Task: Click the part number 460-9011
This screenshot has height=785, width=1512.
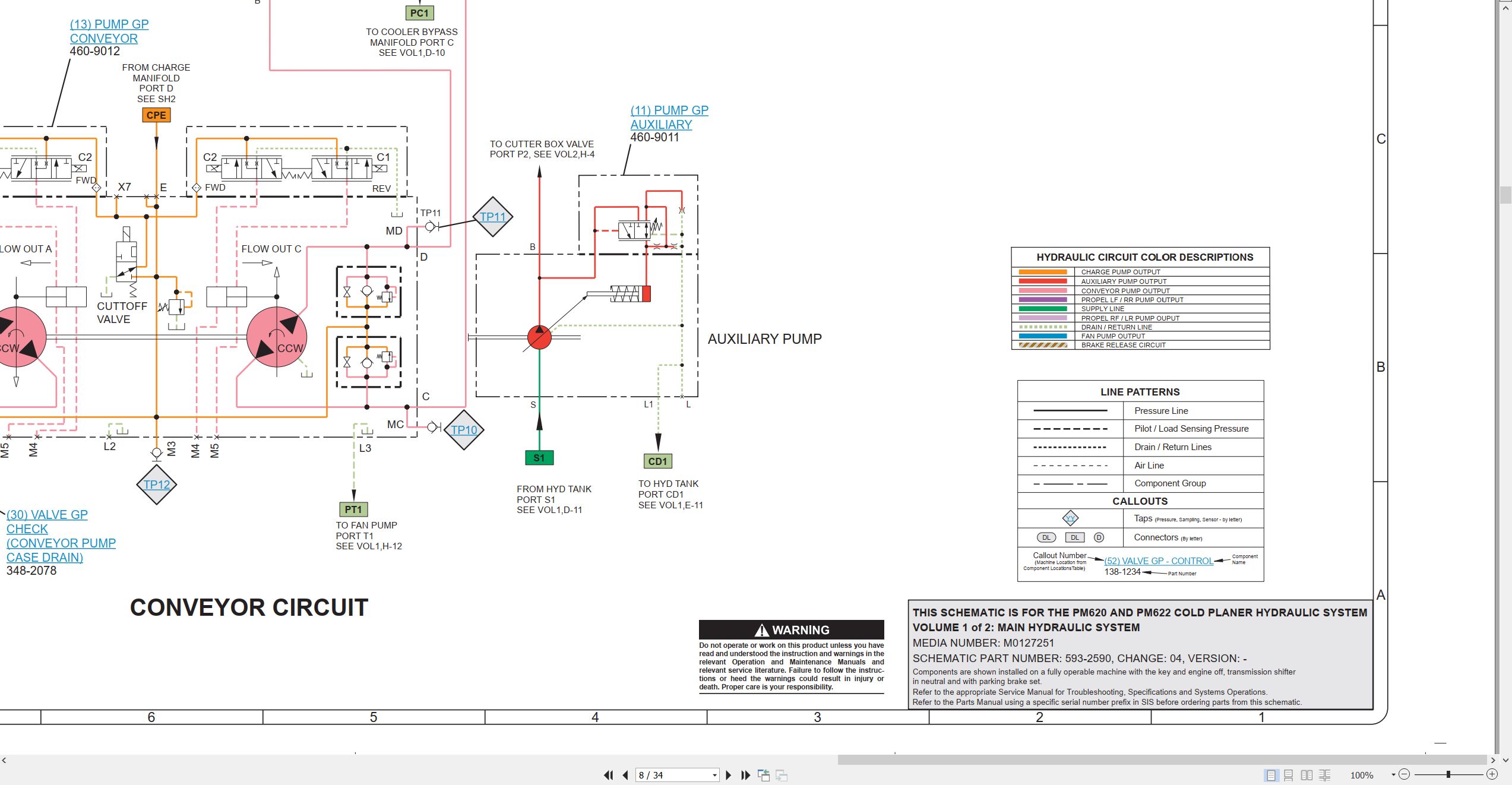Action: pos(654,137)
